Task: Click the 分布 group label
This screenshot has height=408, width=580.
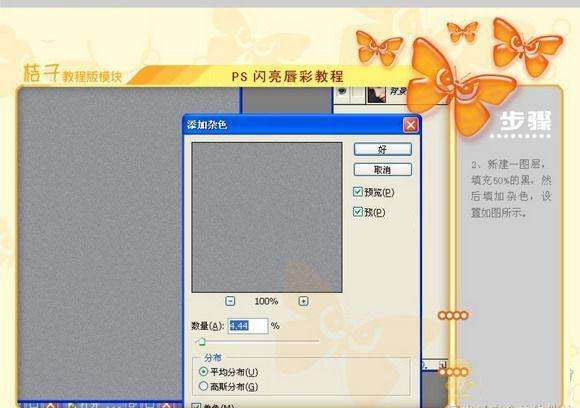Action: click(213, 358)
